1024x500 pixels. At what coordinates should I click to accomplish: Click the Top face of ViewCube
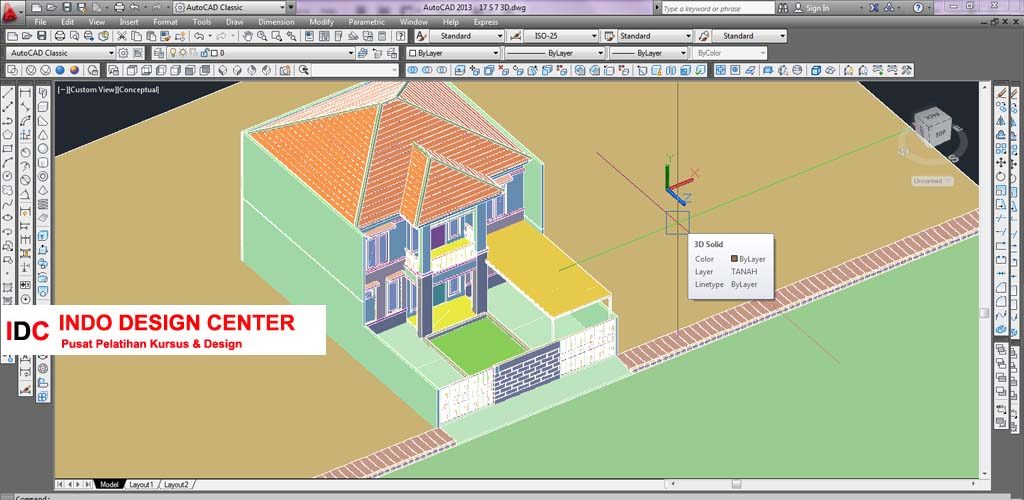(940, 133)
